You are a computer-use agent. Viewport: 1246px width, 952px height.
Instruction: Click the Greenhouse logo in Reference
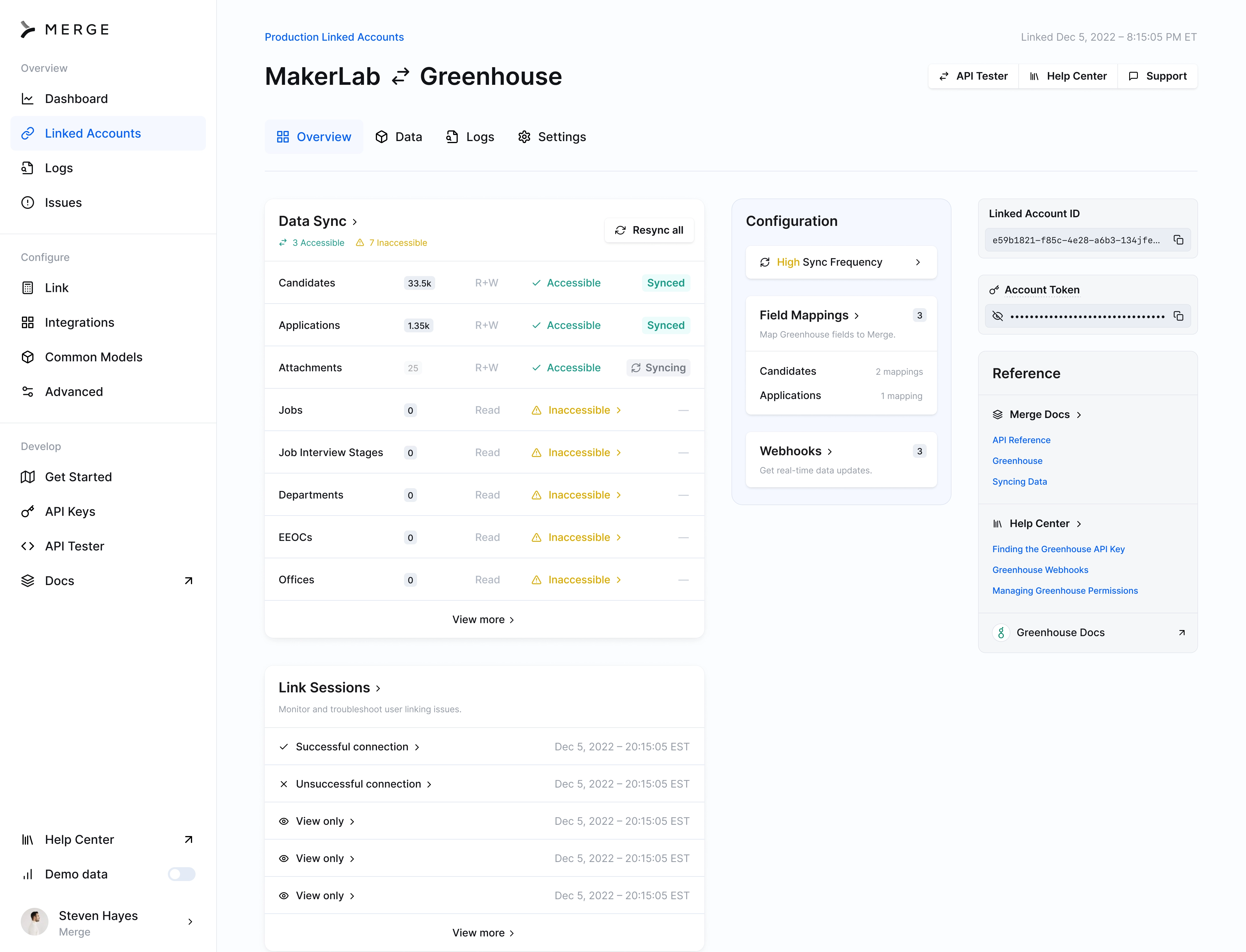click(1001, 632)
